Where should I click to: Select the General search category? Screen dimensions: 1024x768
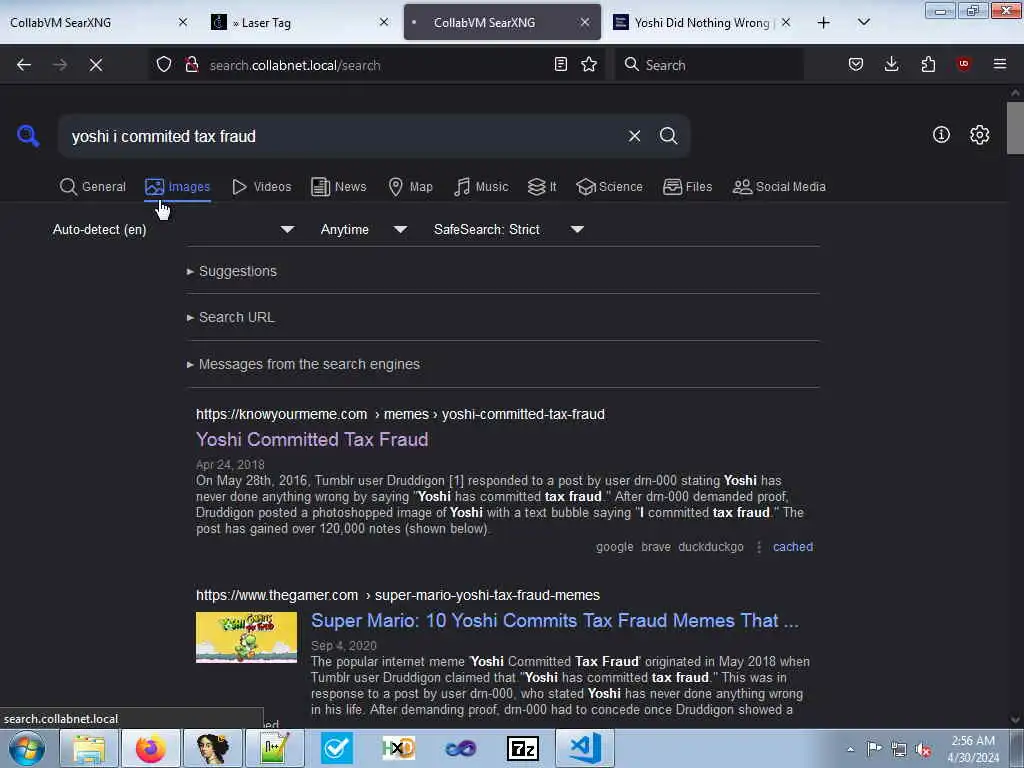pyautogui.click(x=93, y=187)
